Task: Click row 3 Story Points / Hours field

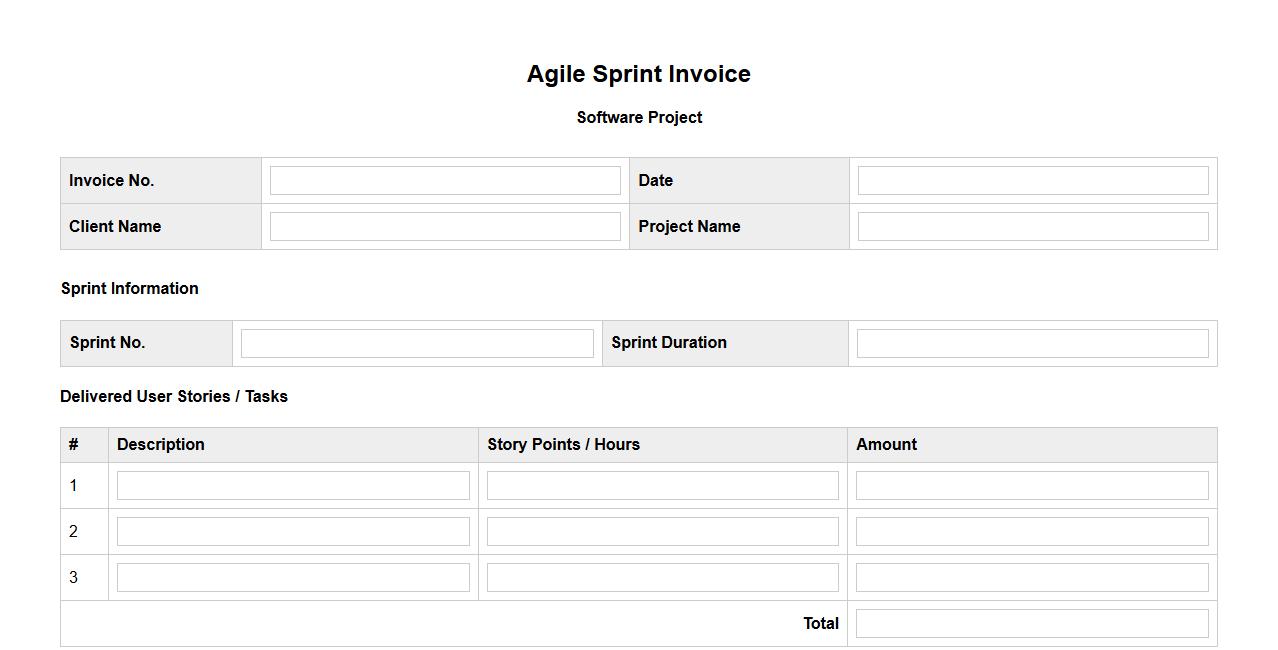Action: pyautogui.click(x=662, y=578)
